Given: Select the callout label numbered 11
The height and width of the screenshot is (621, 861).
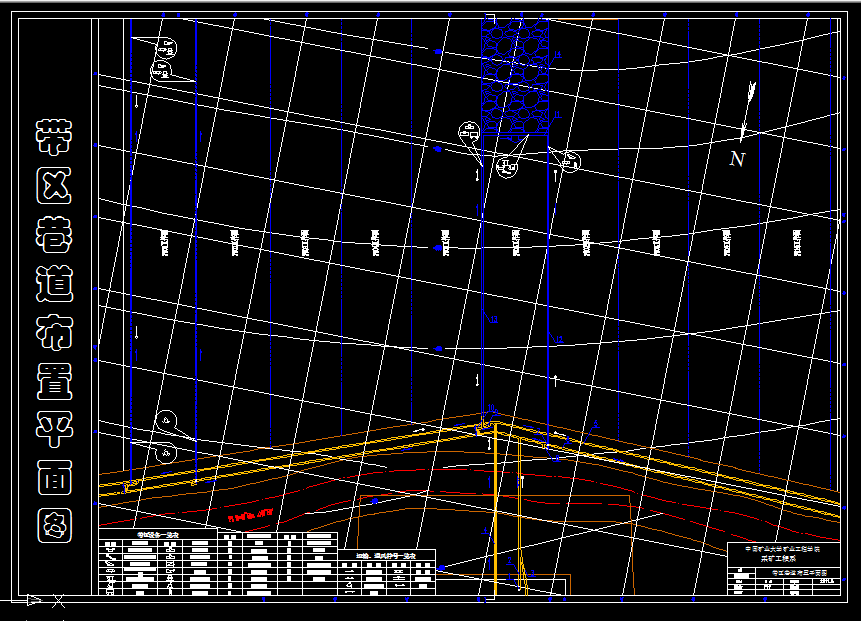Looking at the screenshot, I should point(557,115).
